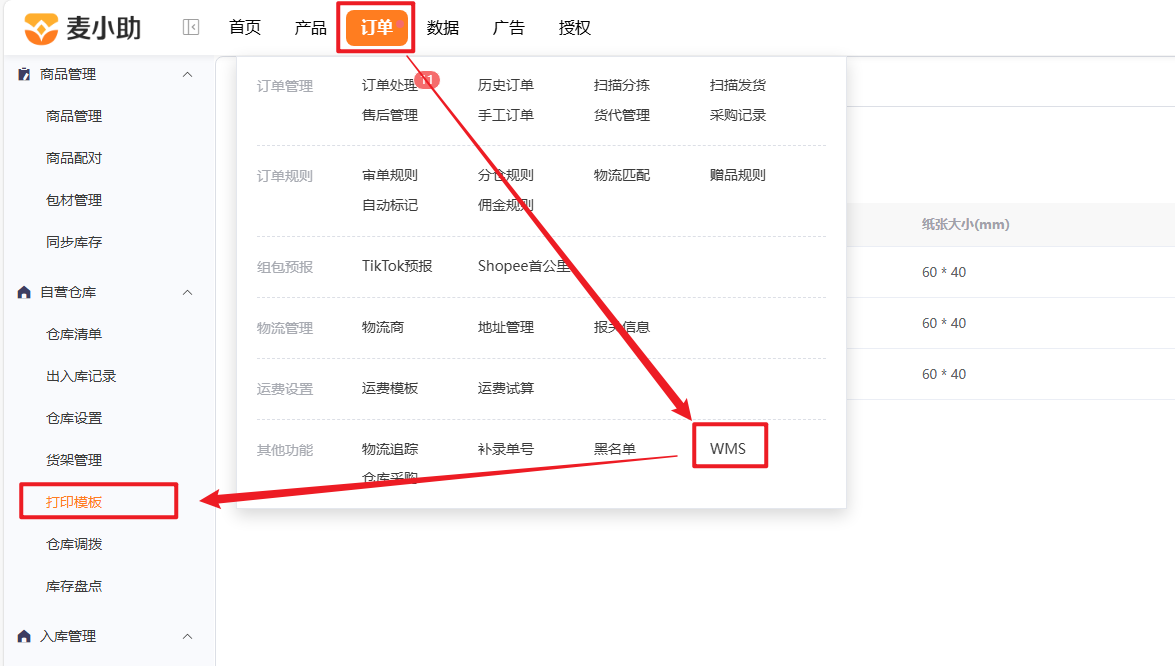Image resolution: width=1175 pixels, height=666 pixels.
Task: Open 自动标记 from the dropdown
Action: (390, 205)
